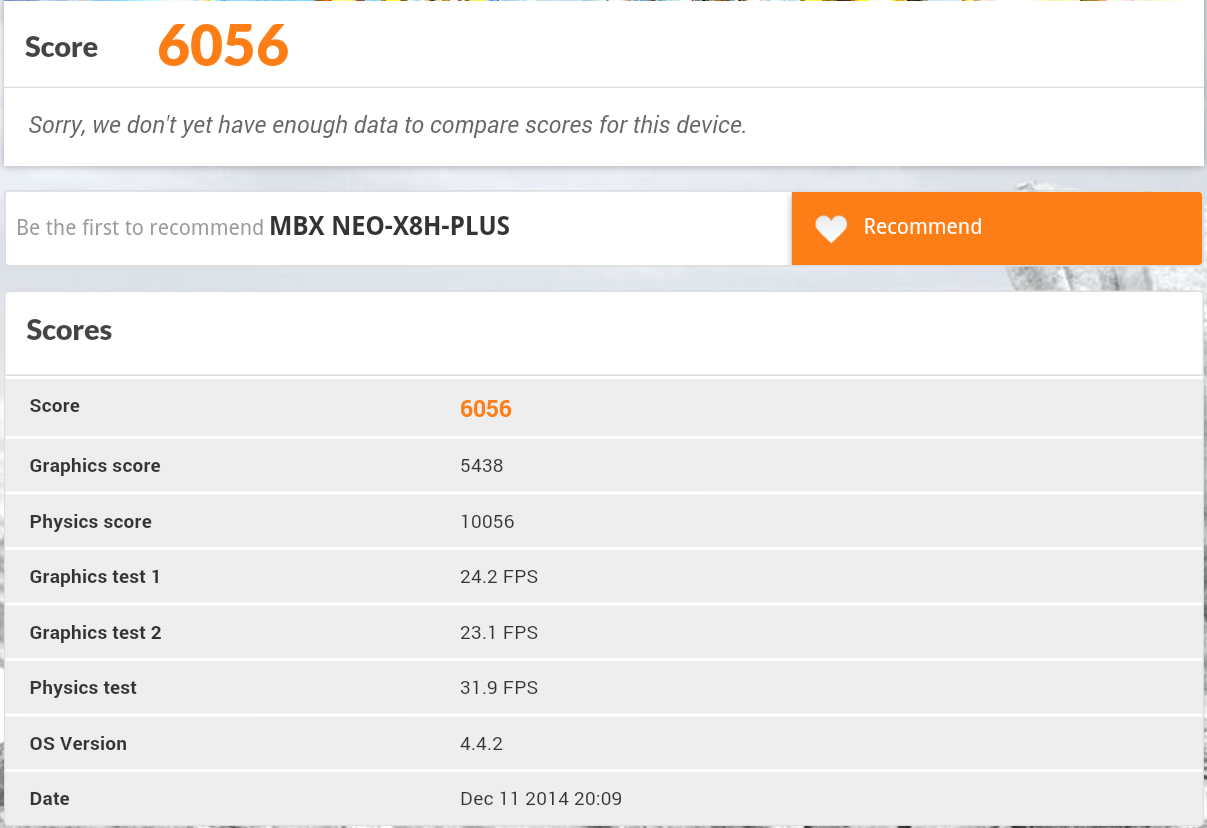Click 'Be the first to recommend' text
This screenshot has width=1207, height=828.
pyautogui.click(x=140, y=228)
